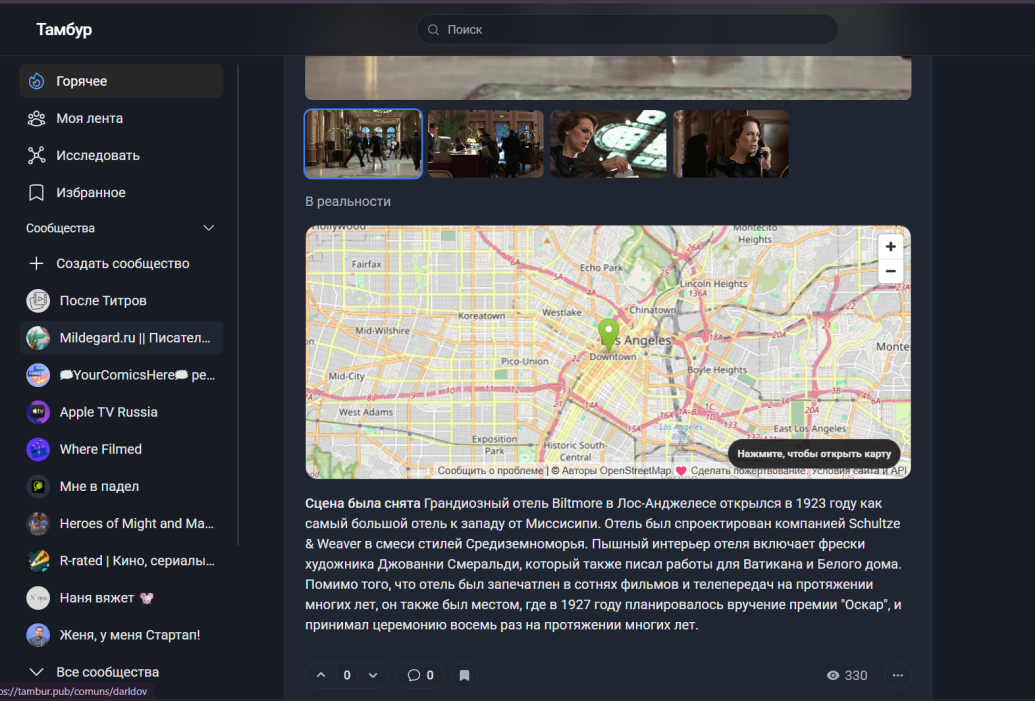Open Авторы OpenStreetMap link

pos(616,471)
